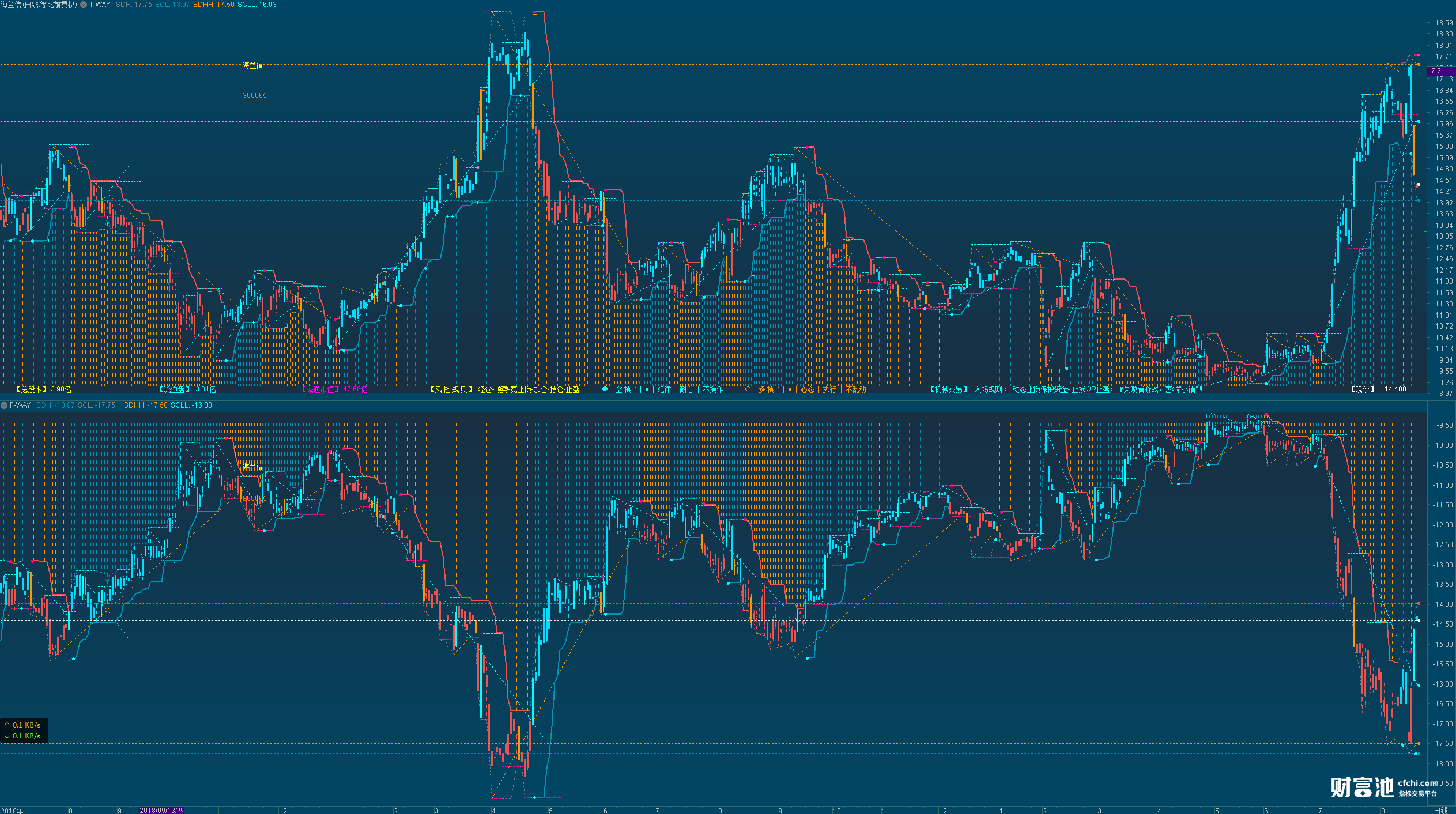Click the orange 300065 stock code label

tap(254, 96)
